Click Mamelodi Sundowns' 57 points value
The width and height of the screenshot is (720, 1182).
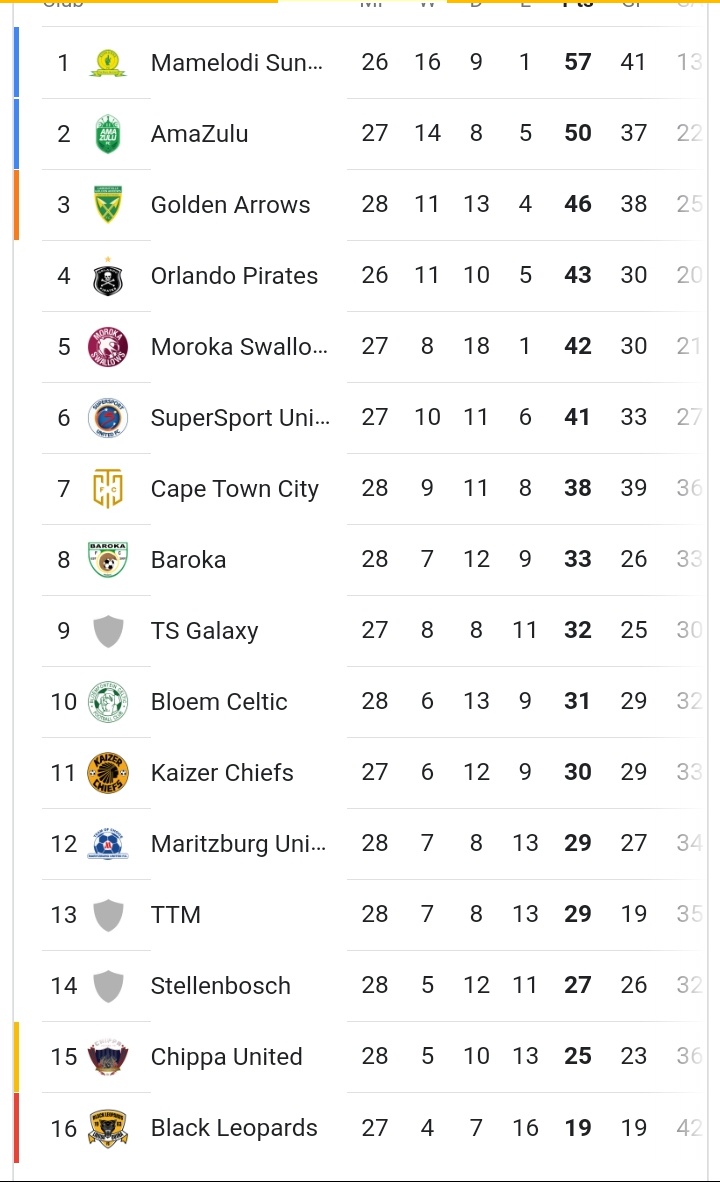click(x=578, y=62)
